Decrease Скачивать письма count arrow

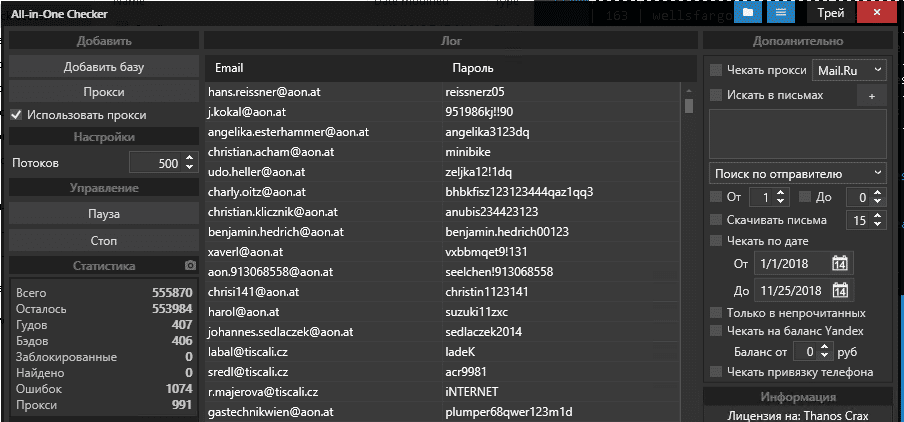877,224
